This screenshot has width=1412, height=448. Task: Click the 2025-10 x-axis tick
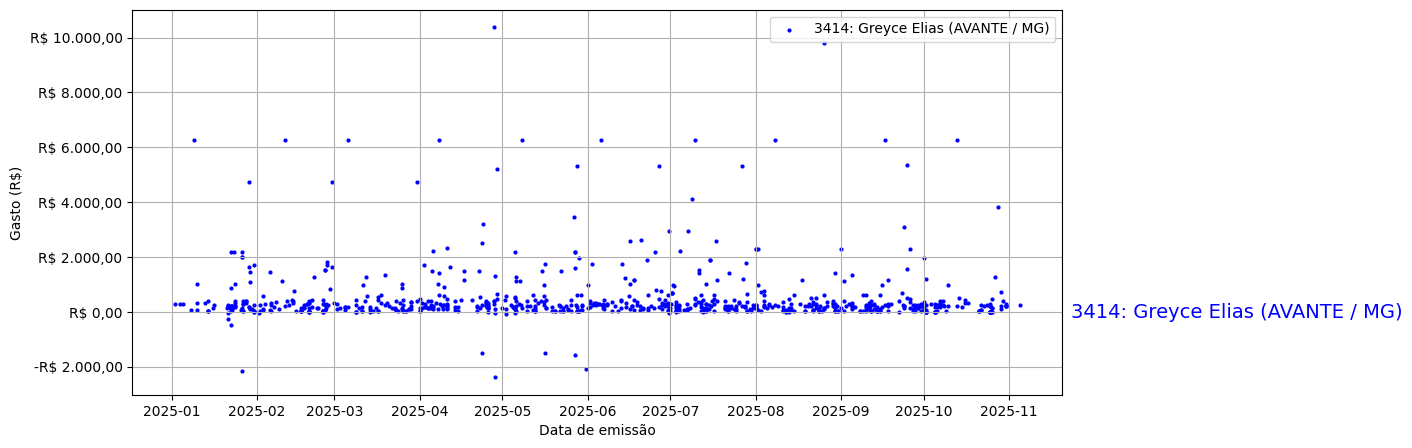pyautogui.click(x=923, y=411)
